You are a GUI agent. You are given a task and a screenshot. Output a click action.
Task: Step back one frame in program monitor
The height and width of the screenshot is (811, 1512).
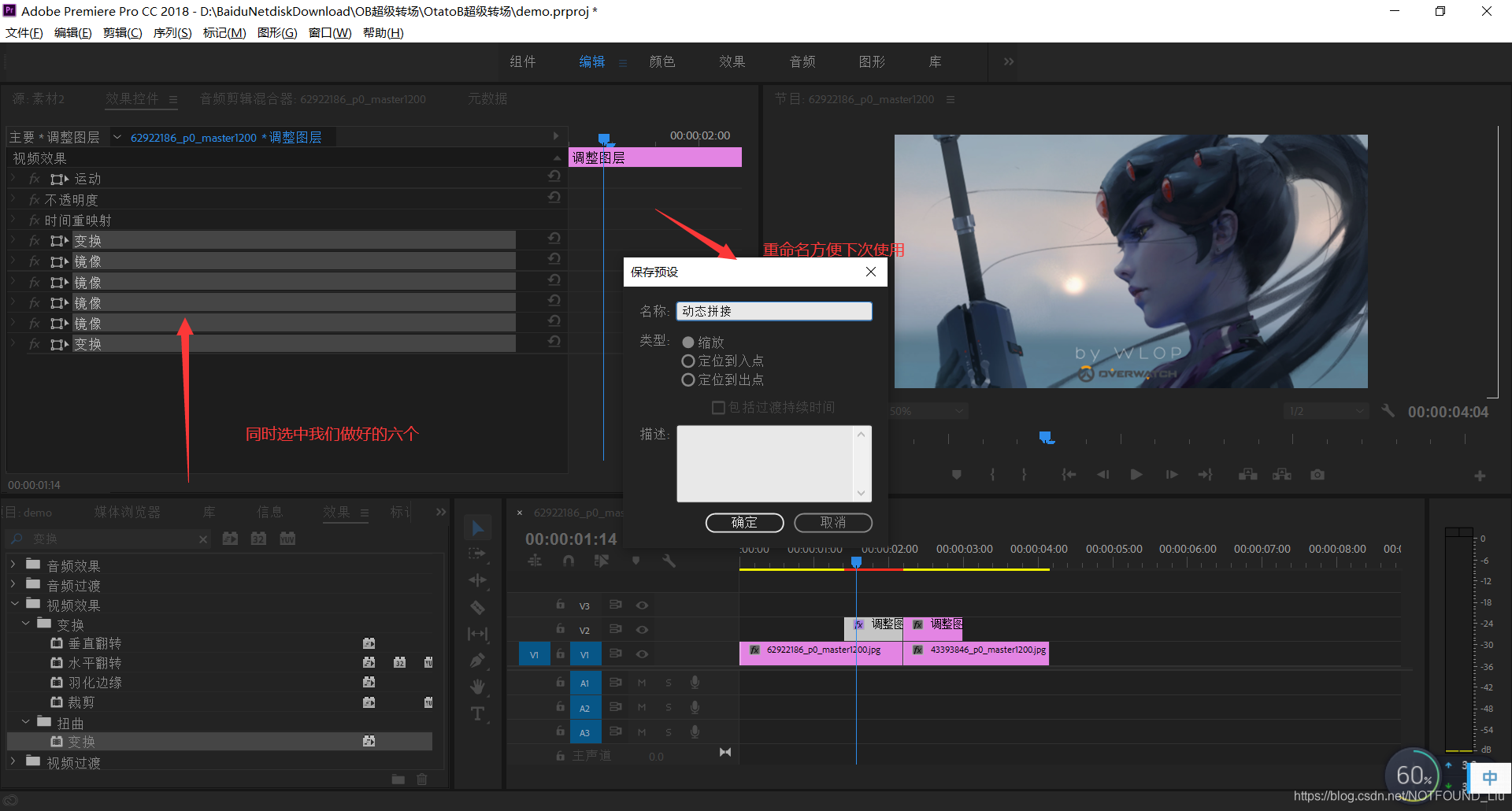click(x=1102, y=475)
